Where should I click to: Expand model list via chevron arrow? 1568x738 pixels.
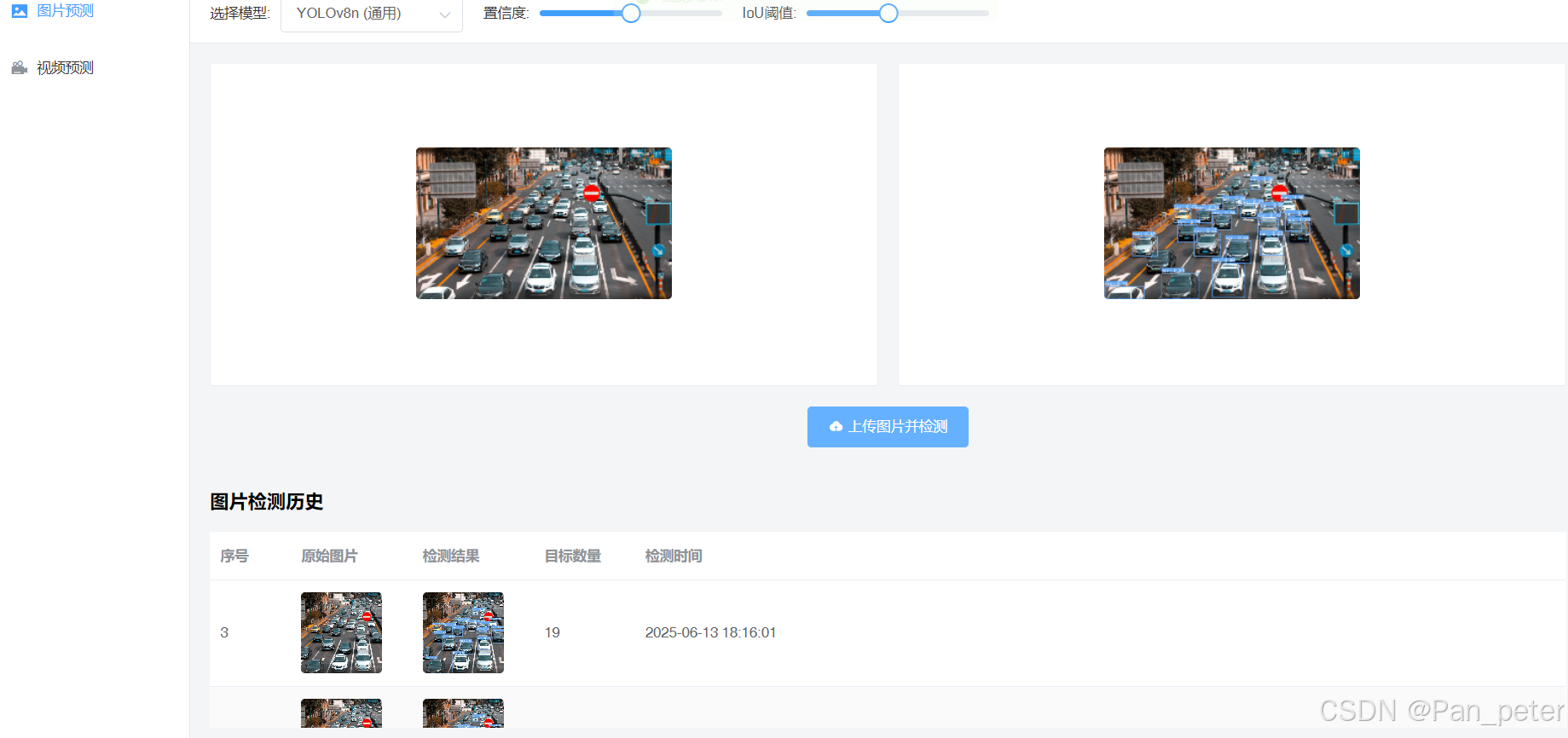click(444, 14)
